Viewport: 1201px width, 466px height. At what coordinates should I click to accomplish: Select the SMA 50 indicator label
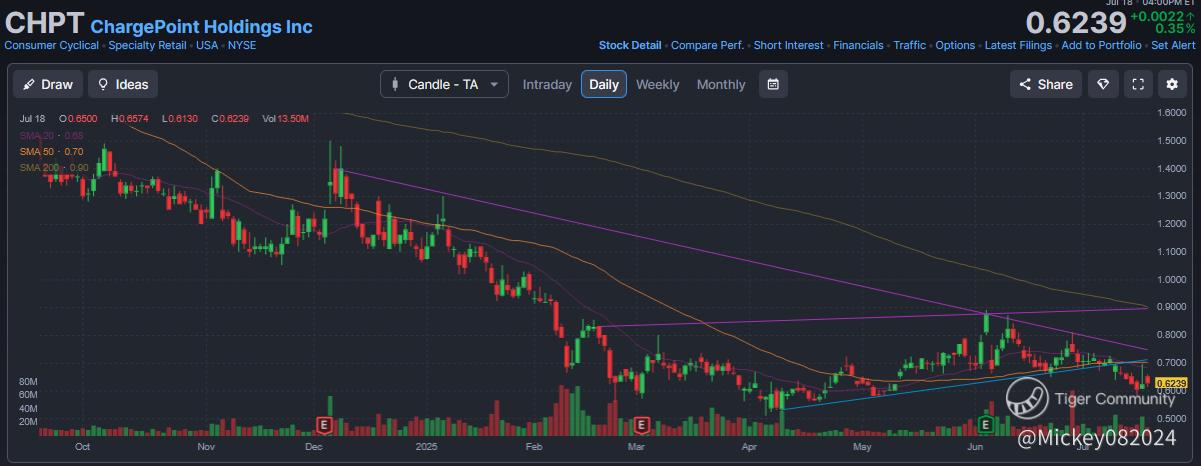pos(51,151)
